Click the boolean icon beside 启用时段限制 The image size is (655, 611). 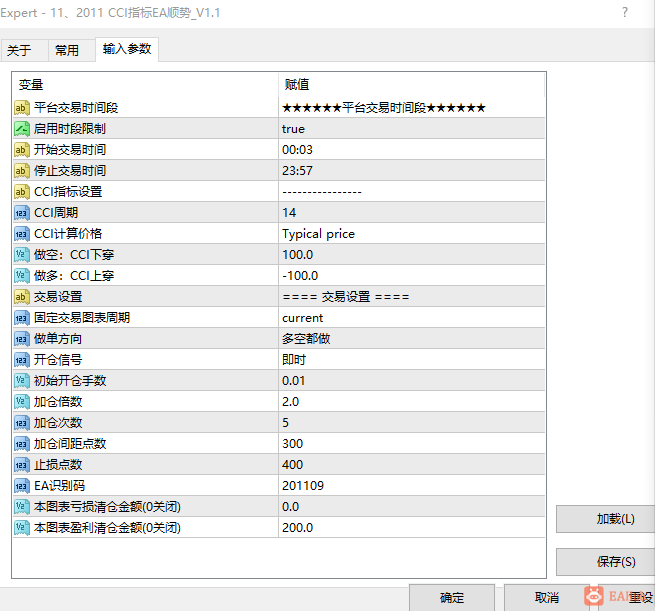click(x=21, y=129)
